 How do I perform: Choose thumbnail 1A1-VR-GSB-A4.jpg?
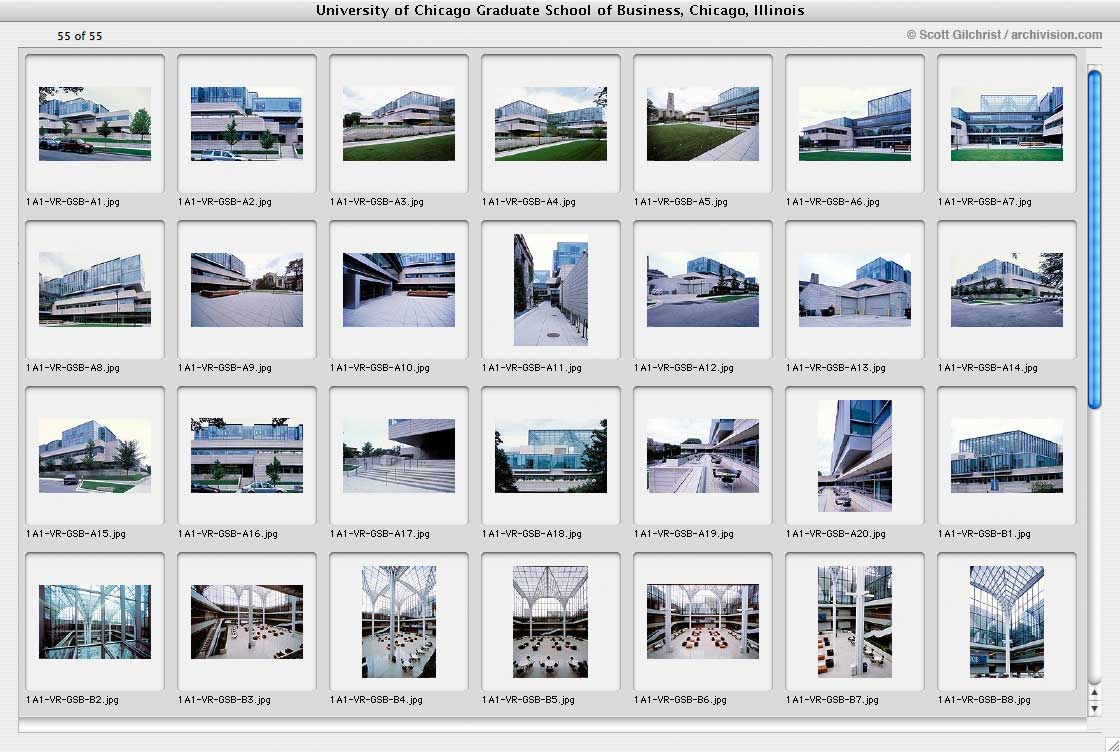coord(551,124)
